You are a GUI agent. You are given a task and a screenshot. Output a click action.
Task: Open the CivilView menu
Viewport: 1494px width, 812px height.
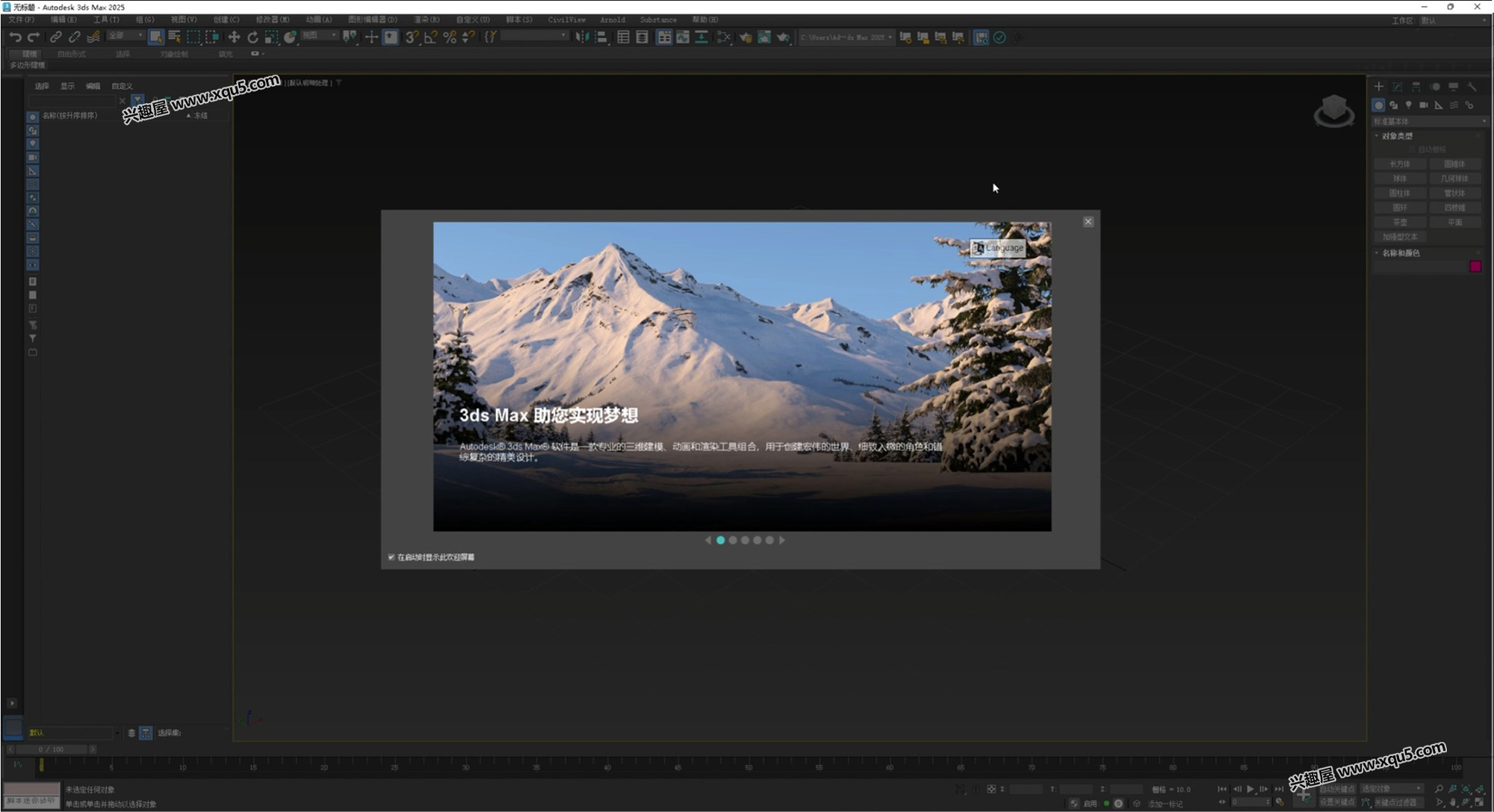pyautogui.click(x=567, y=20)
